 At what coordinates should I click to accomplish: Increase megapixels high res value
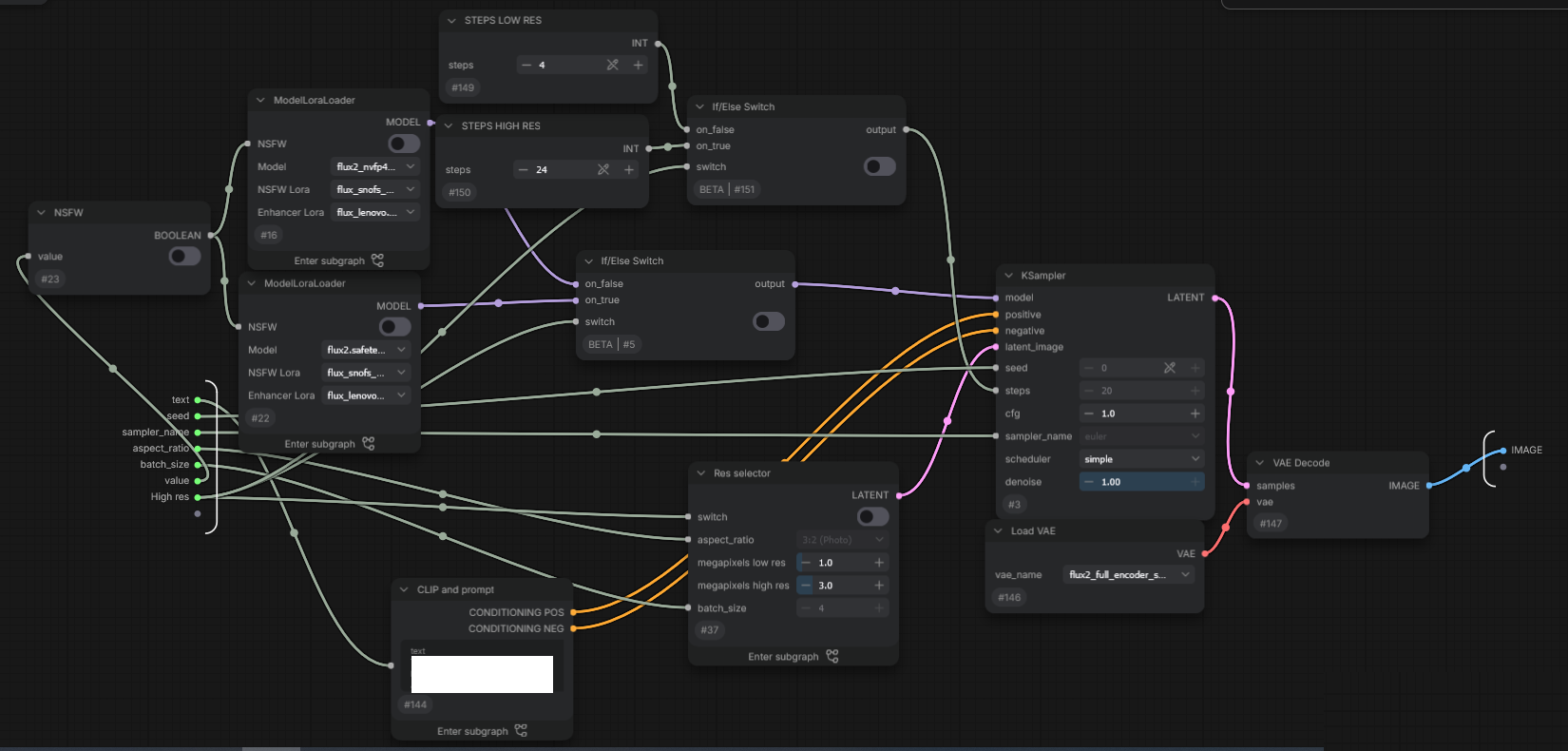pos(879,586)
